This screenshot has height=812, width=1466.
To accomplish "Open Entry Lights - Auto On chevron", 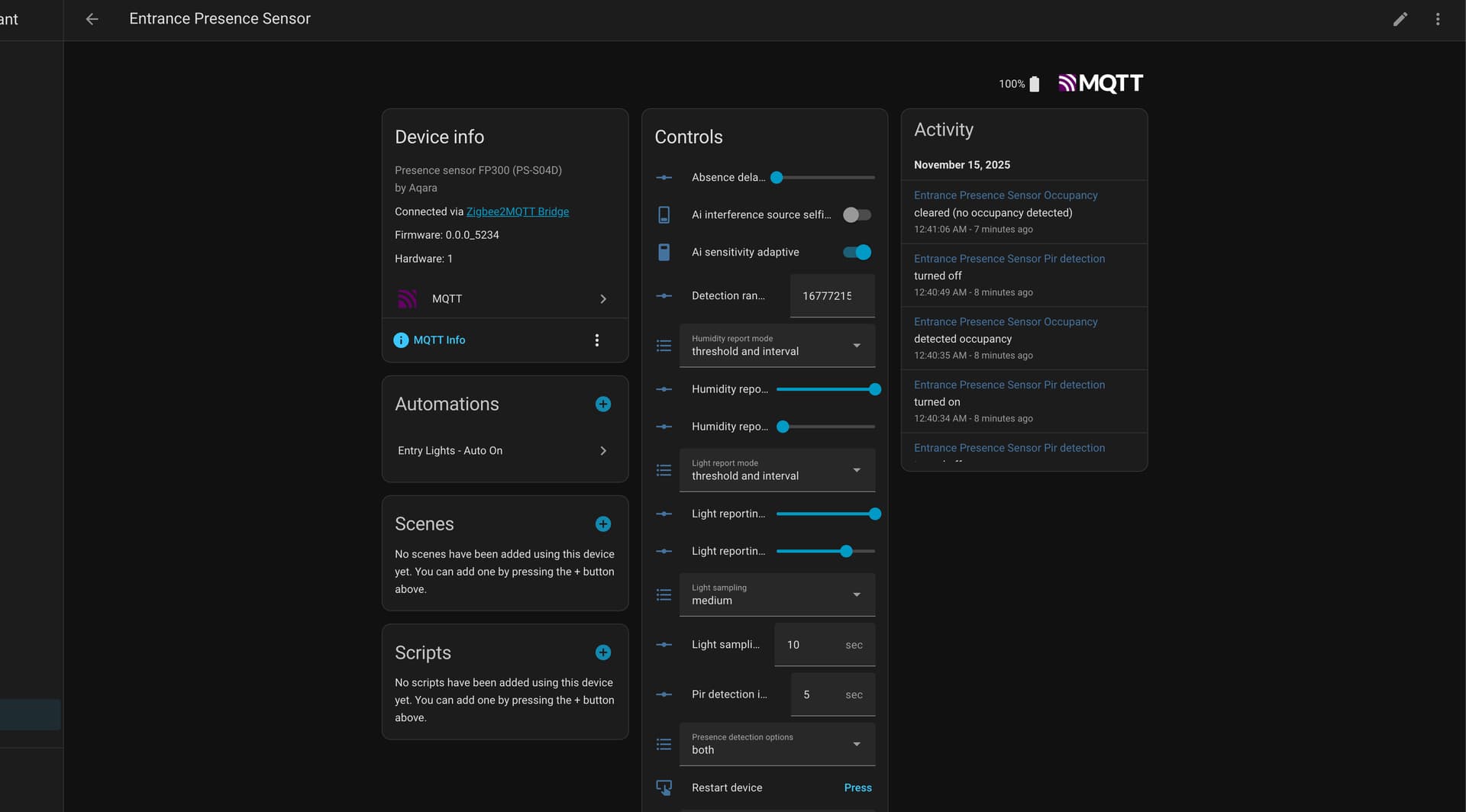I will coord(603,451).
